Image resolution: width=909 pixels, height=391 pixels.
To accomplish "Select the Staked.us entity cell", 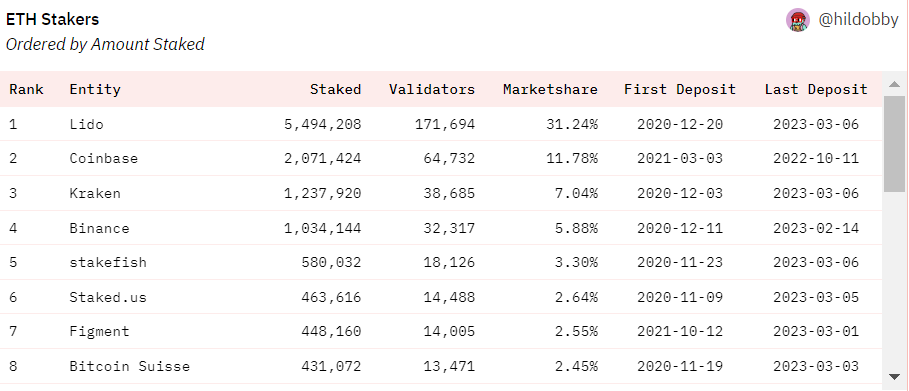I will [108, 298].
